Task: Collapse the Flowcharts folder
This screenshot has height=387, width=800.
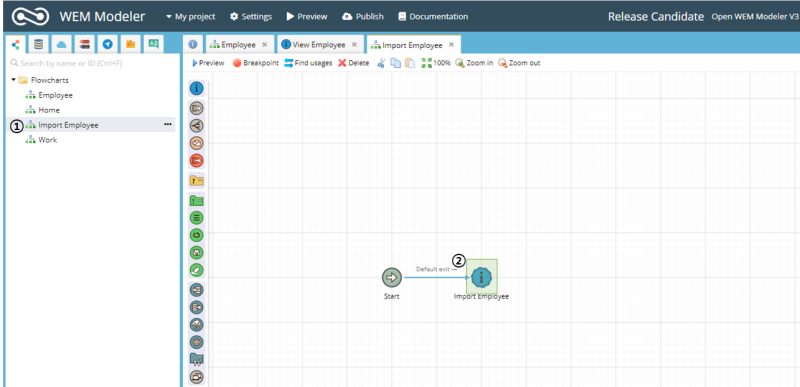Action: tap(14, 80)
